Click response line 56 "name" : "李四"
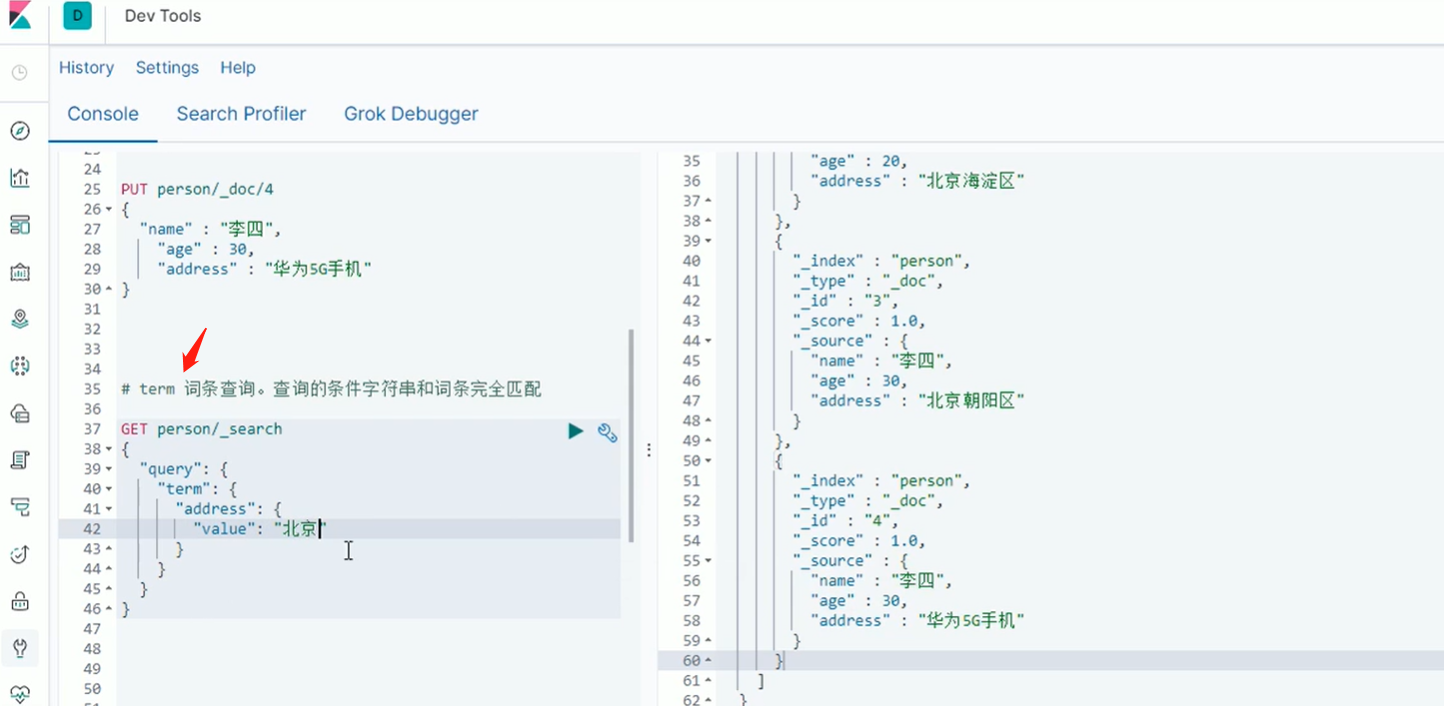 (x=882, y=581)
